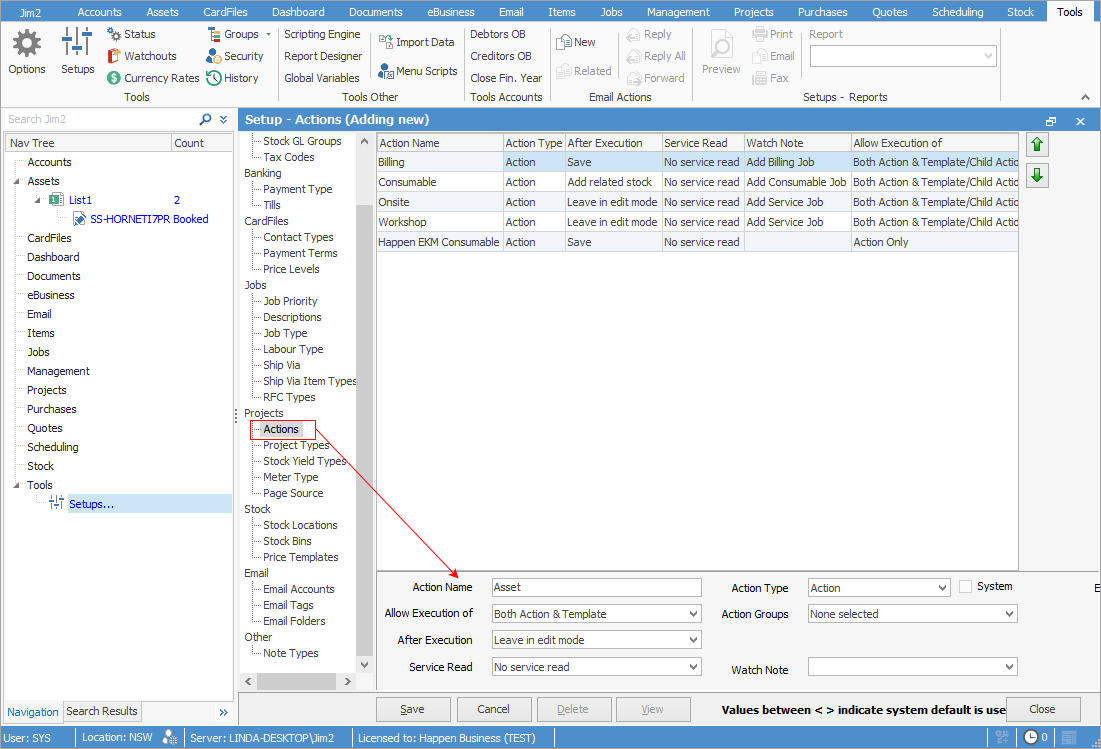Image resolution: width=1101 pixels, height=749 pixels.
Task: Click the Cancel button
Action: coord(493,709)
